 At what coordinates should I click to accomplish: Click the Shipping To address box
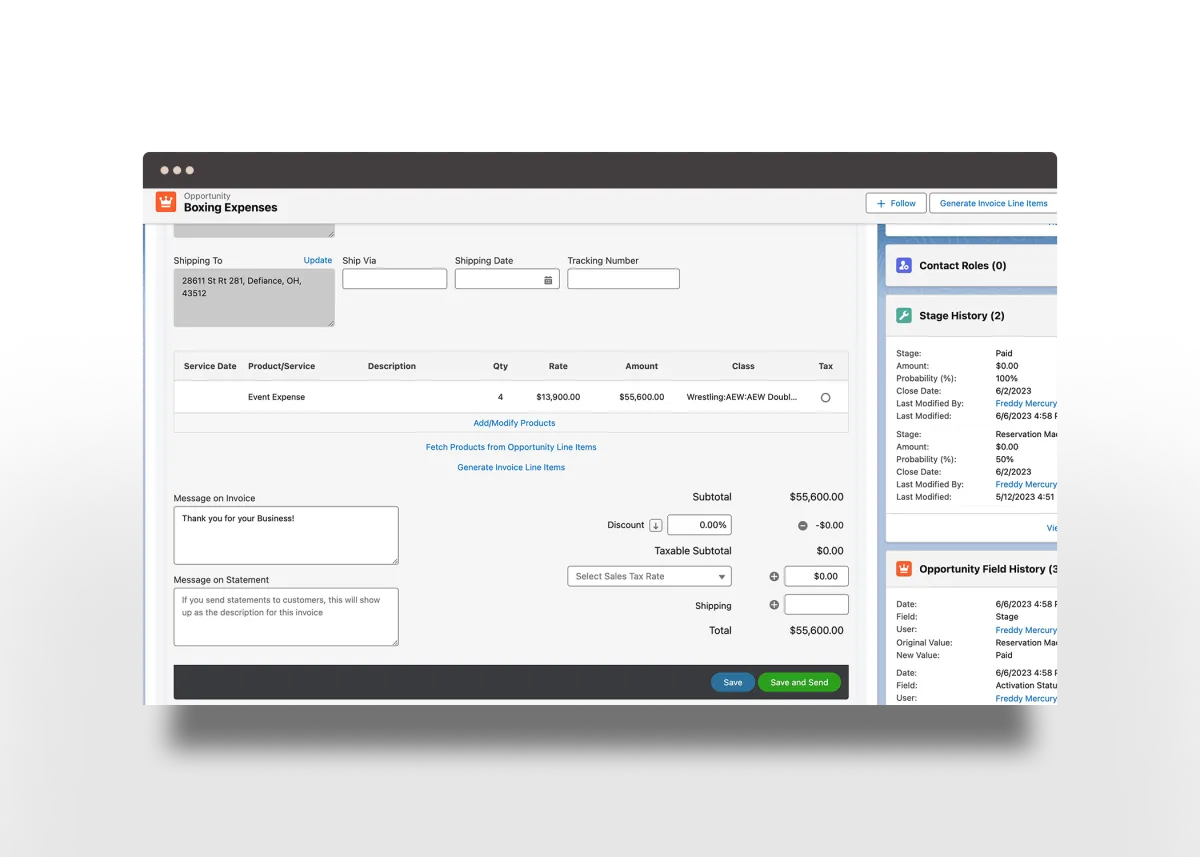[x=254, y=297]
